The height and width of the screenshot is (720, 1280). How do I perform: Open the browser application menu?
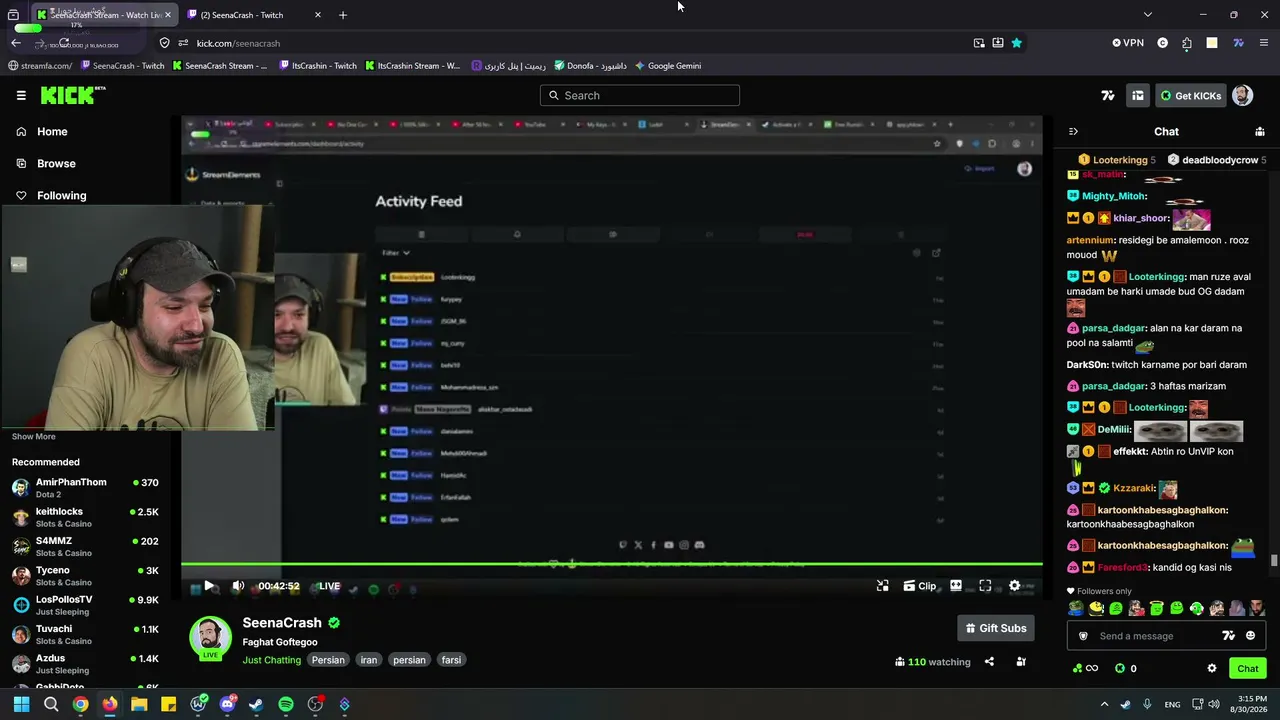pos(1264,43)
